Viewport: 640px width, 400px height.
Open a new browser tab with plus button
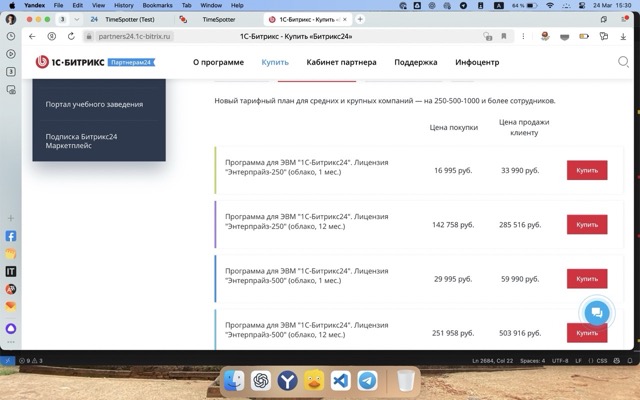pyautogui.click(x=361, y=19)
